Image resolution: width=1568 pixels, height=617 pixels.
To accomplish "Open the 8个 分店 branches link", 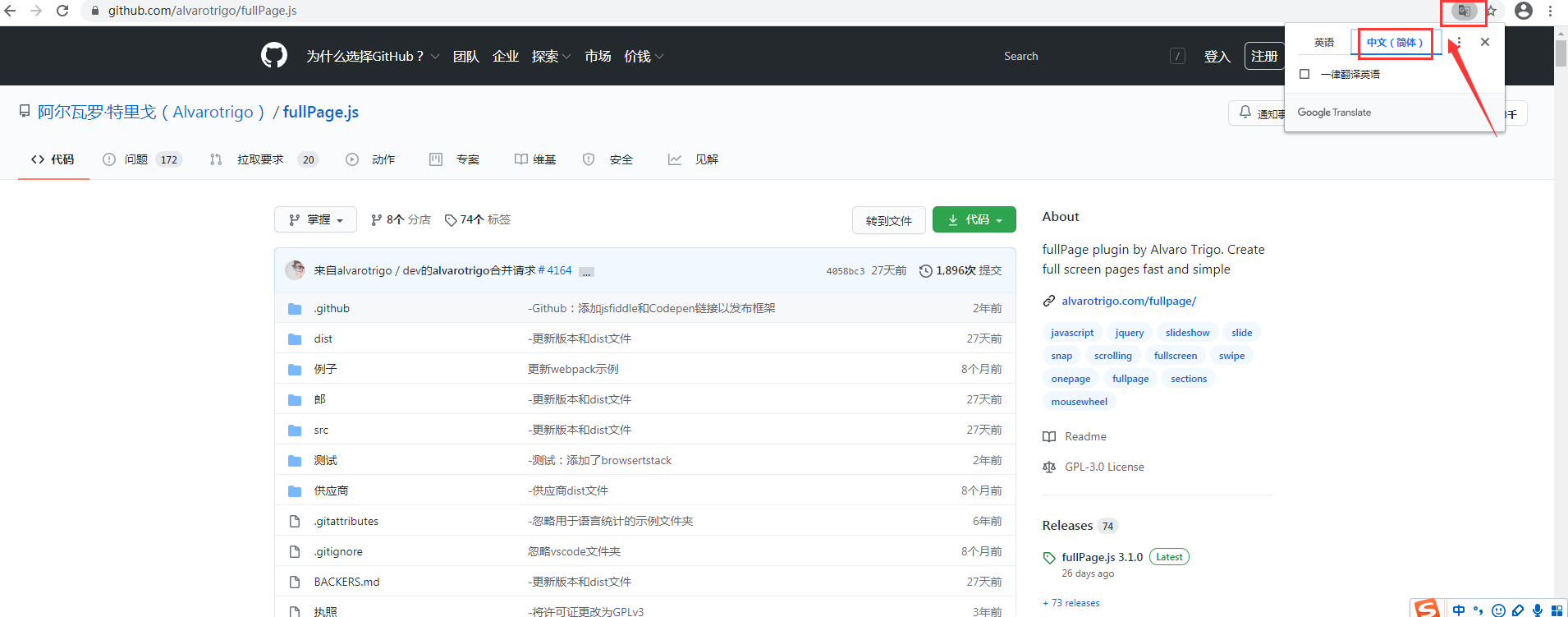I will (401, 219).
